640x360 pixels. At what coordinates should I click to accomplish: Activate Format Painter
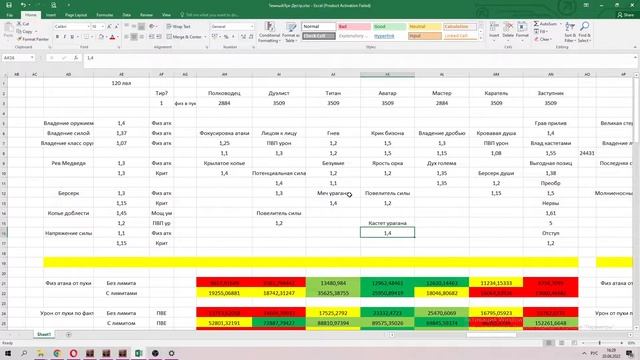tap(33, 39)
